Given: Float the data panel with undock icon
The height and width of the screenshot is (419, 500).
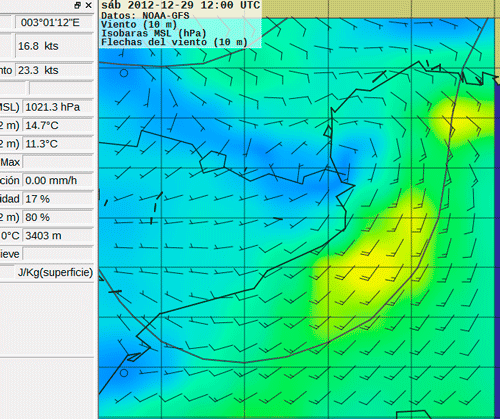Looking at the screenshot, I should point(78,5).
